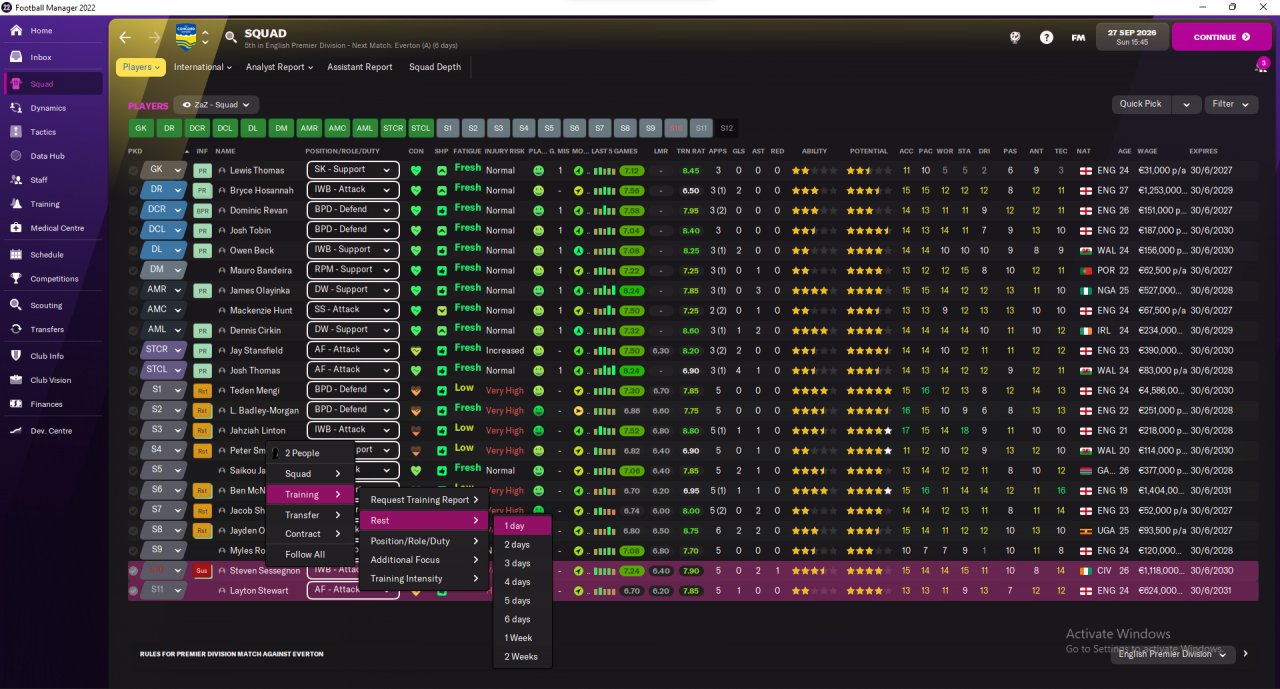Click the STCL position filter button
The image size is (1280, 689).
coord(421,128)
